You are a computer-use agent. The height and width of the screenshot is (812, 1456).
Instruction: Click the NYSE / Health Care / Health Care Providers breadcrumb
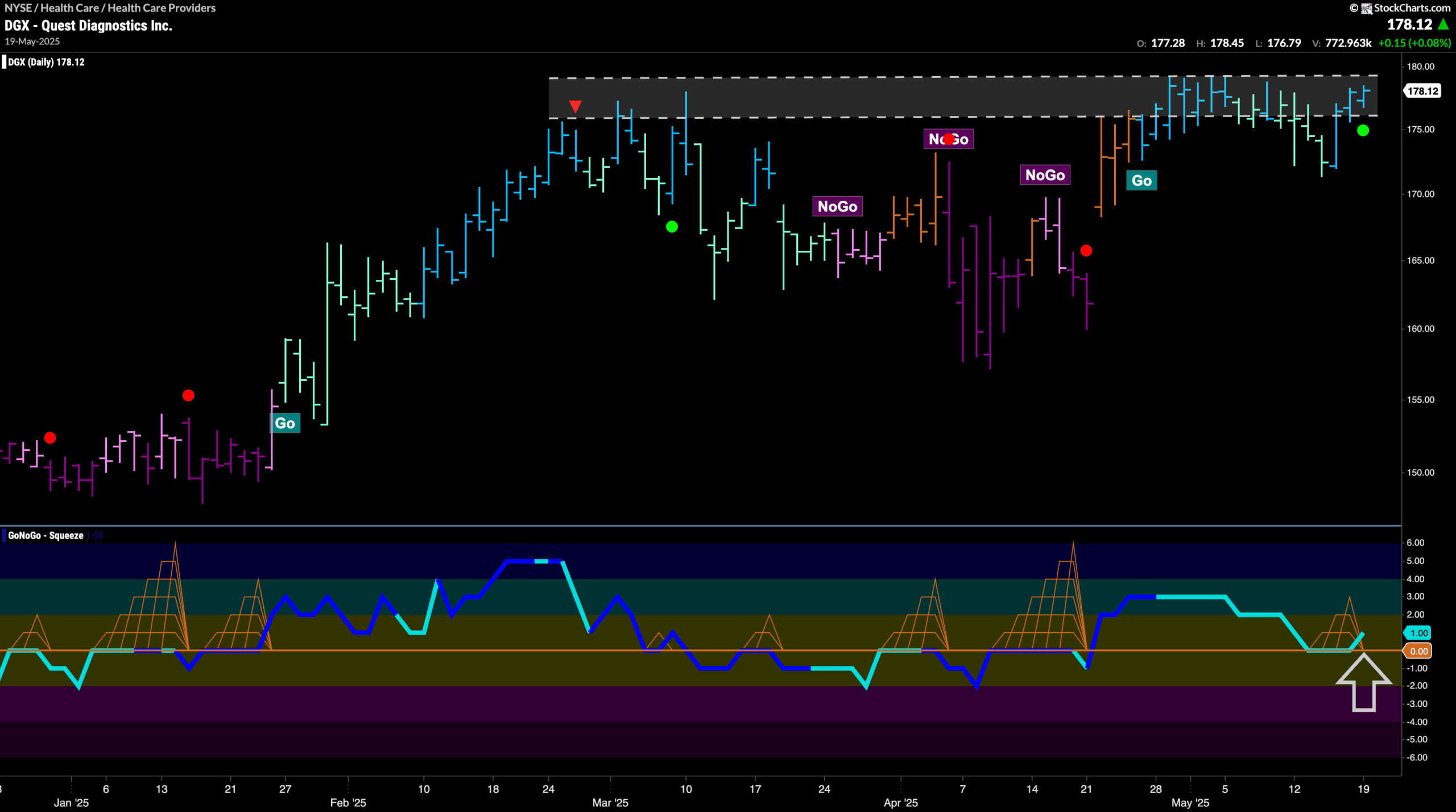coord(110,8)
